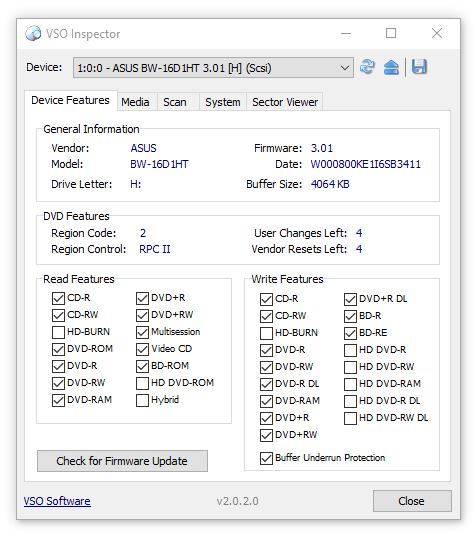Click Check for Firmware Update button
The image size is (476, 543).
(x=122, y=461)
